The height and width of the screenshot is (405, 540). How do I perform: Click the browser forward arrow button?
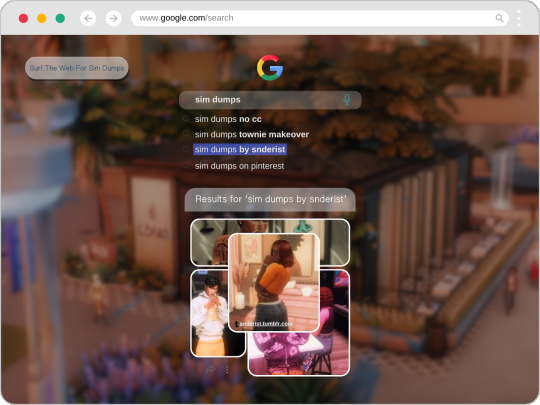pos(113,18)
